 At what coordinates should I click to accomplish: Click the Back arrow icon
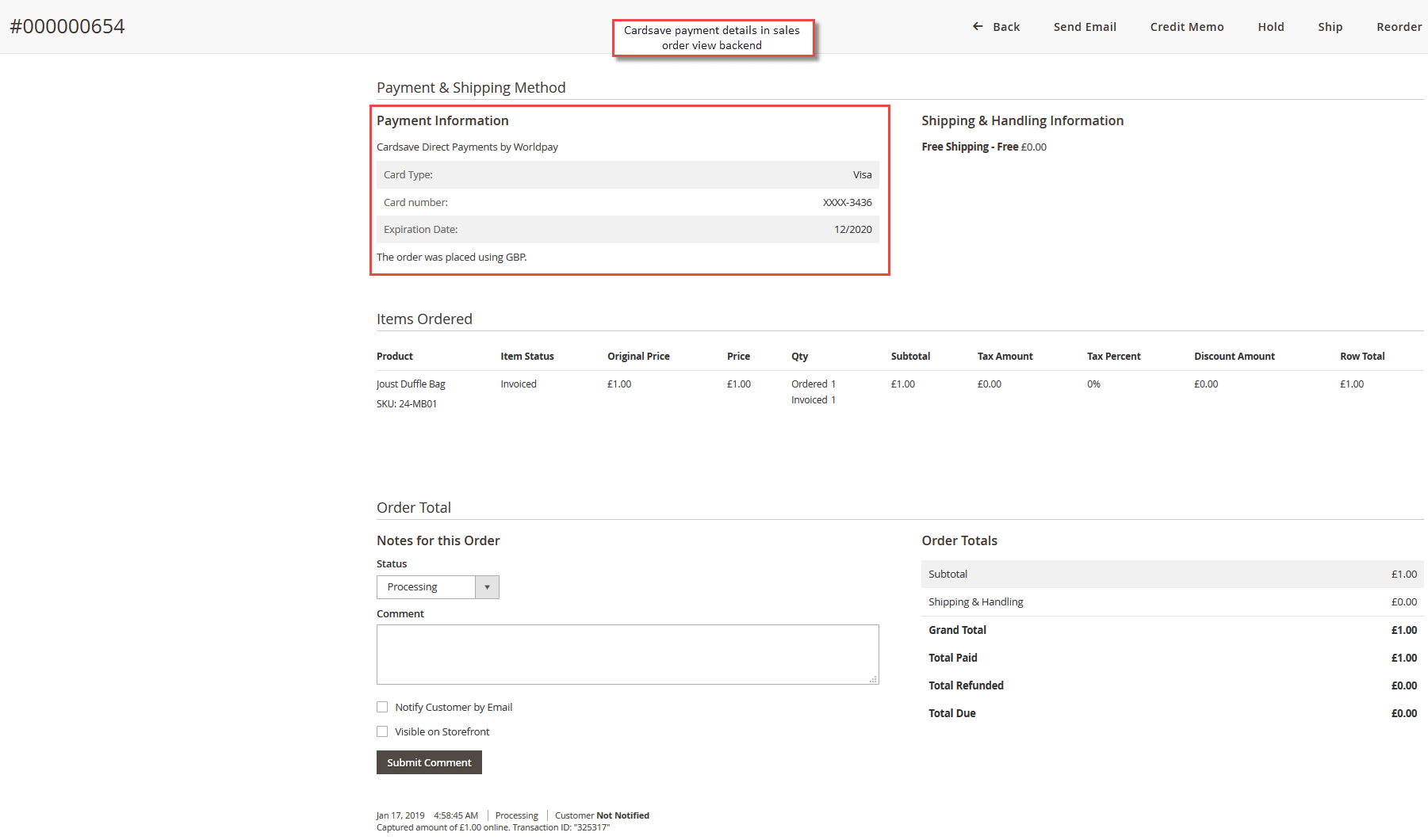(x=978, y=26)
